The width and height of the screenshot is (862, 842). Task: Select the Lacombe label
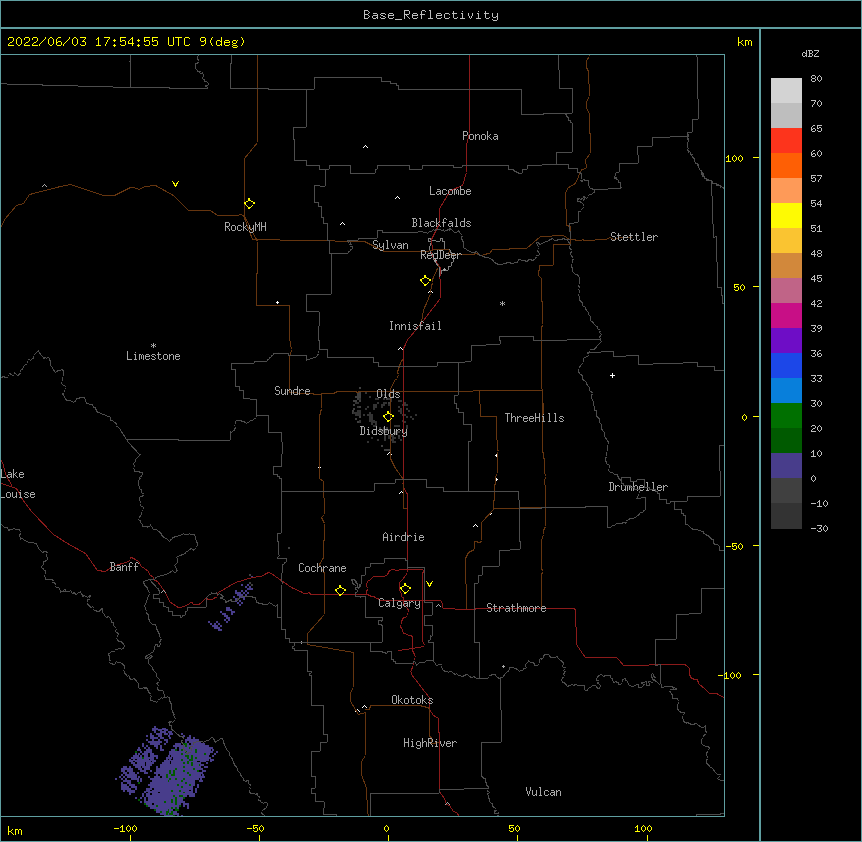pyautogui.click(x=450, y=191)
